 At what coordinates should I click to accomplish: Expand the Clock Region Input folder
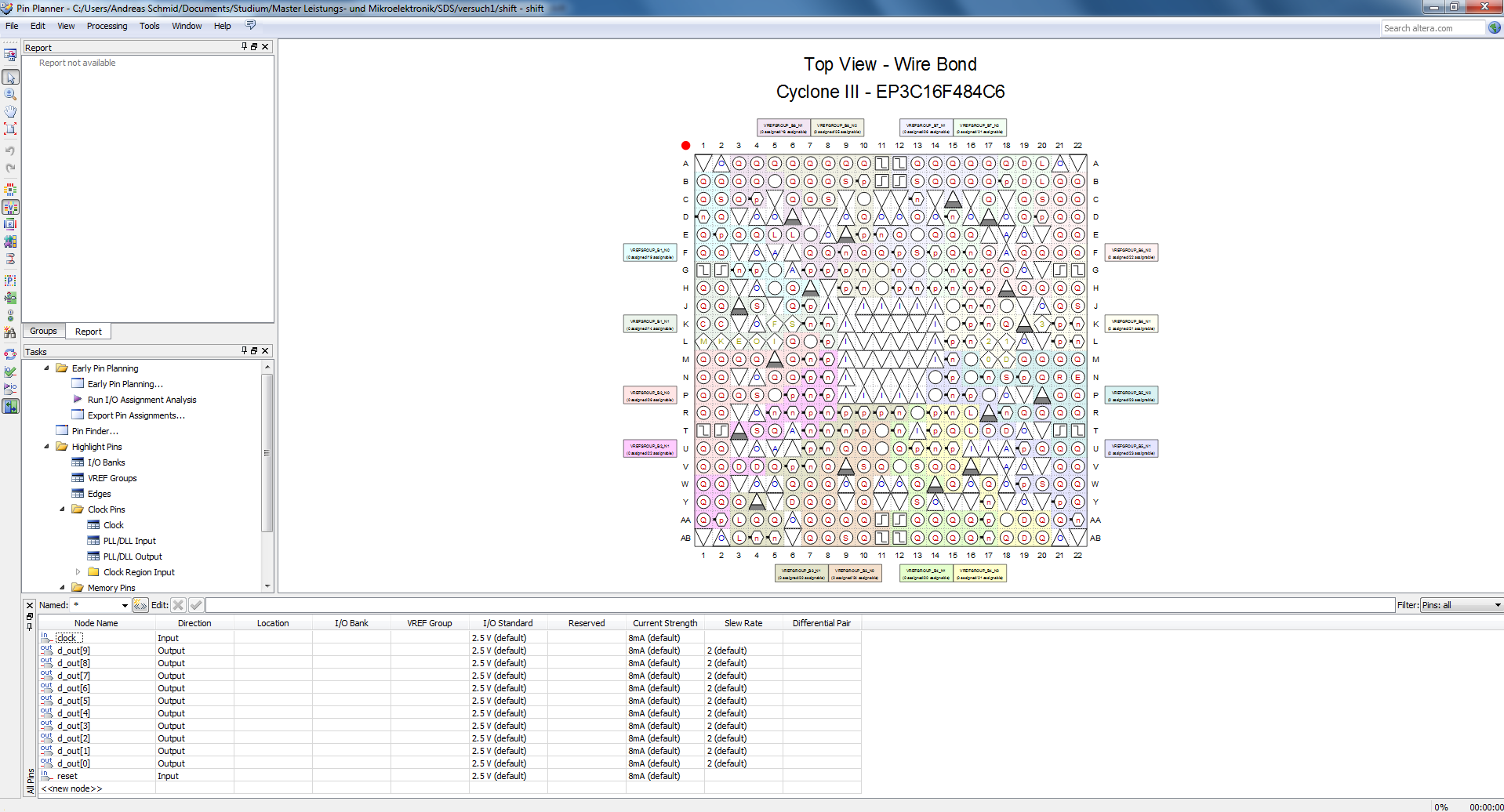[x=78, y=571]
